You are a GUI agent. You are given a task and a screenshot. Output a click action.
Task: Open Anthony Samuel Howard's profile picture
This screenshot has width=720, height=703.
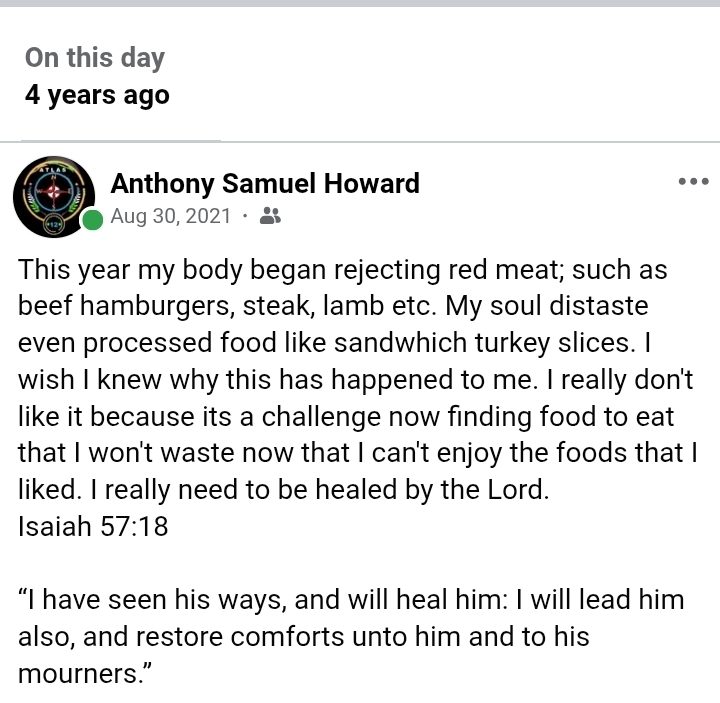[54, 195]
